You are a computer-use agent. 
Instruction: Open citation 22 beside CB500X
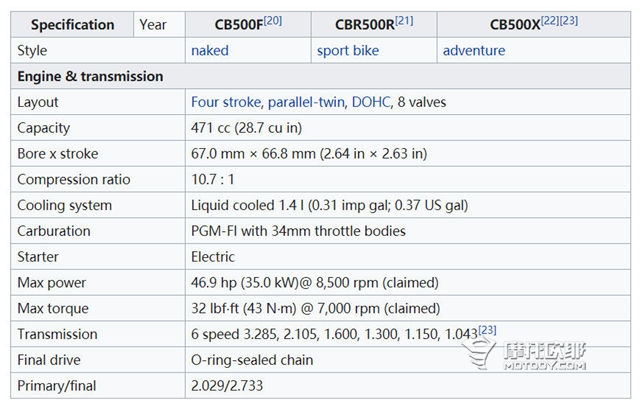[x=550, y=20]
